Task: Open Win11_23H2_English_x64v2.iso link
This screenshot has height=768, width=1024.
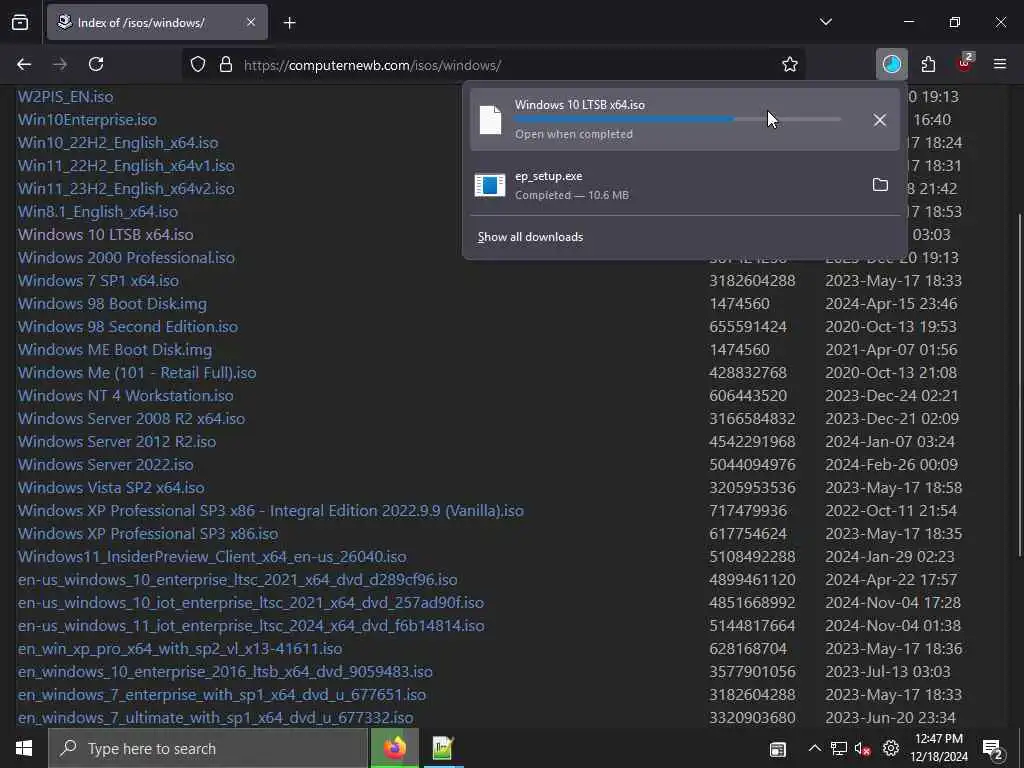Action: [x=126, y=189]
